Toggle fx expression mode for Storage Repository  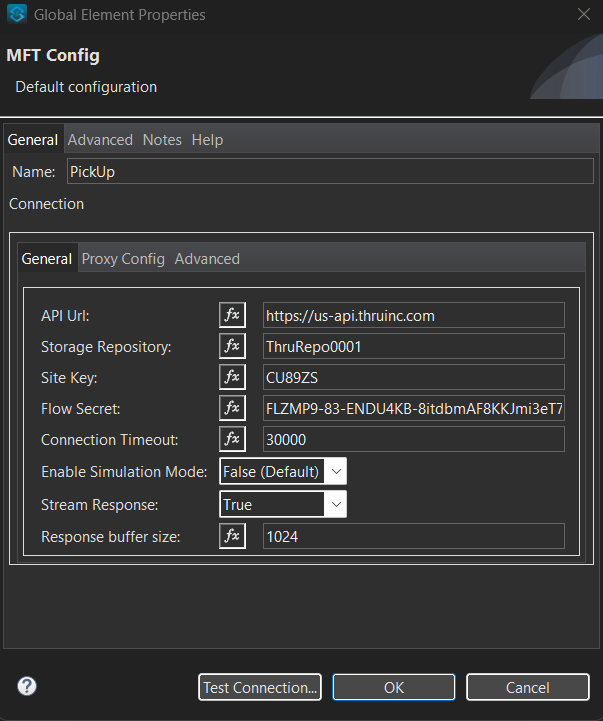coord(232,346)
